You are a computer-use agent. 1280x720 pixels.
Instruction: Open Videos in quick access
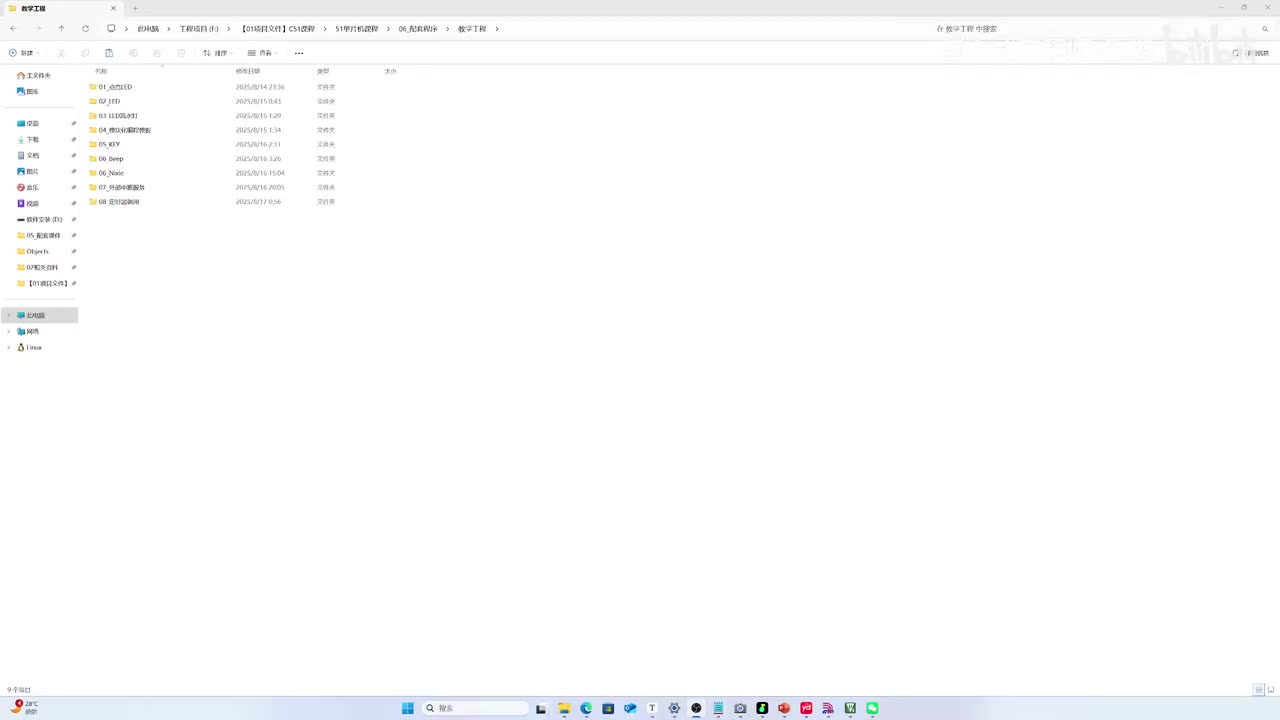click(x=28, y=203)
